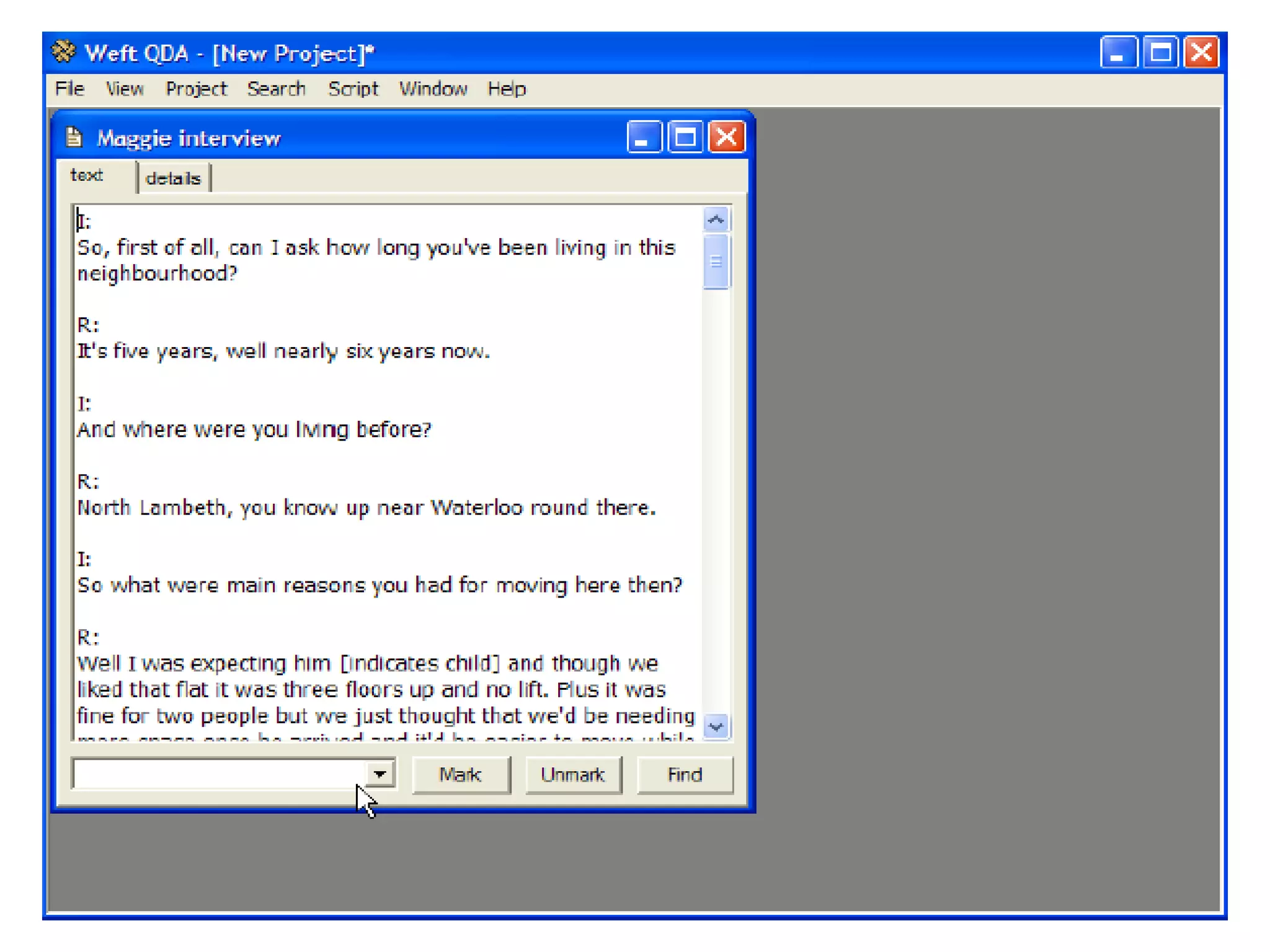Image resolution: width=1270 pixels, height=952 pixels.
Task: Switch to the details tab
Action: [x=173, y=178]
